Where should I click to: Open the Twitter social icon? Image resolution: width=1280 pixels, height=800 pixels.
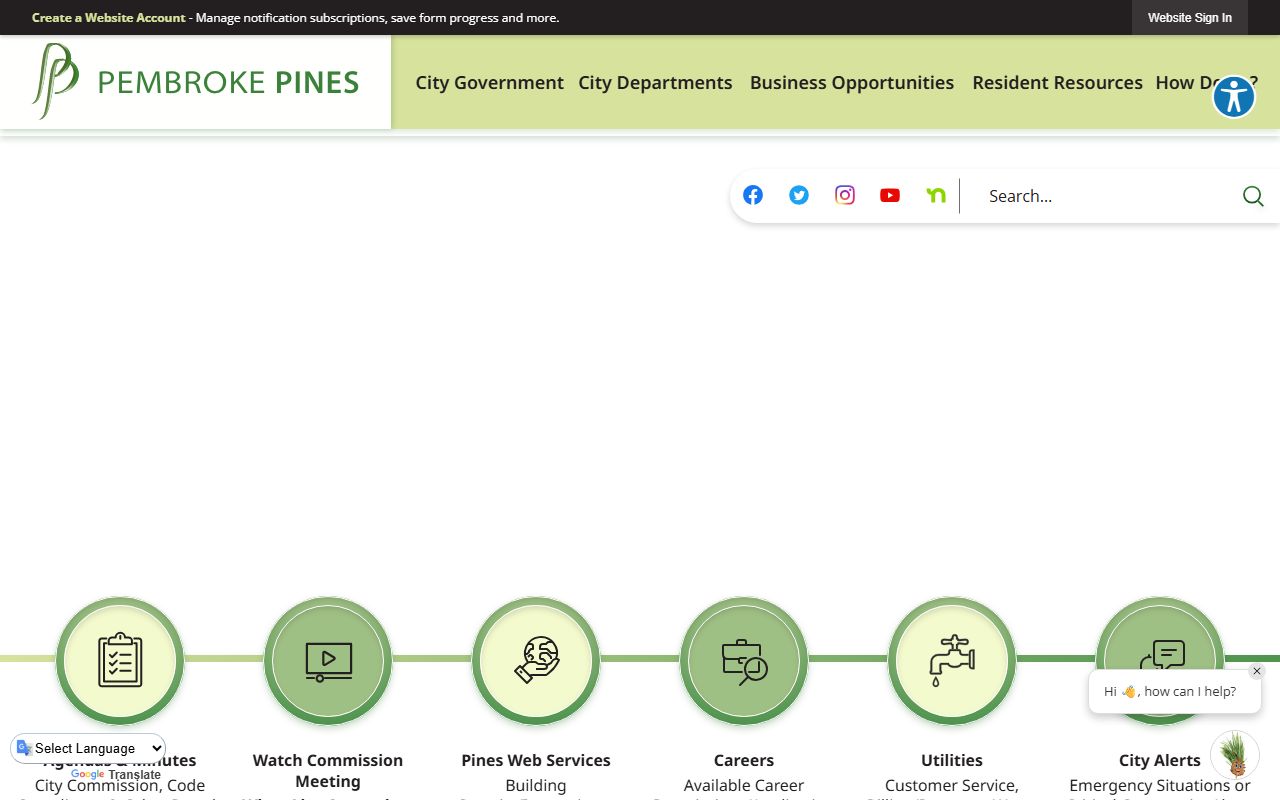799,195
